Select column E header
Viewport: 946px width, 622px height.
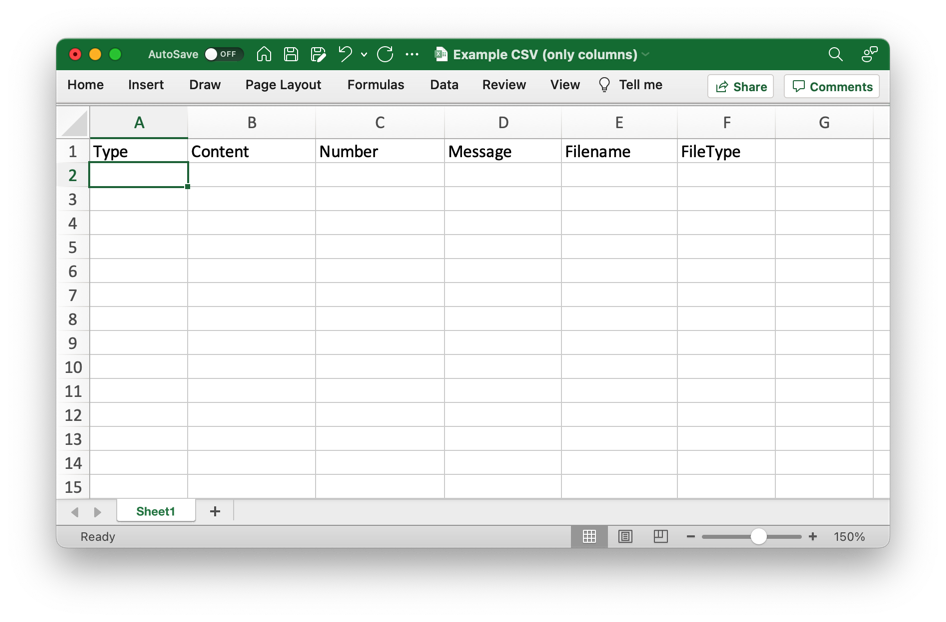point(619,123)
